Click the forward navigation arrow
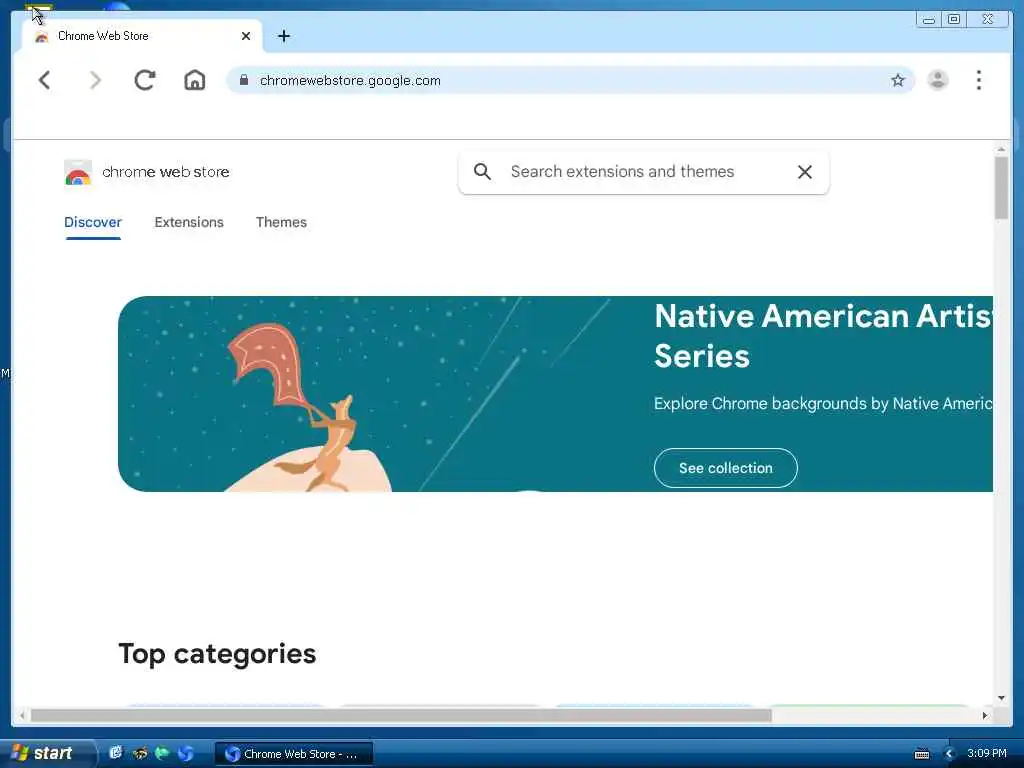The width and height of the screenshot is (1024, 768). click(x=95, y=80)
